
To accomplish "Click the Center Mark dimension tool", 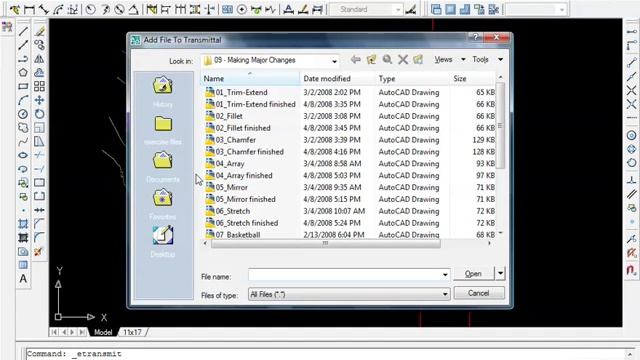I will [x=242, y=9].
